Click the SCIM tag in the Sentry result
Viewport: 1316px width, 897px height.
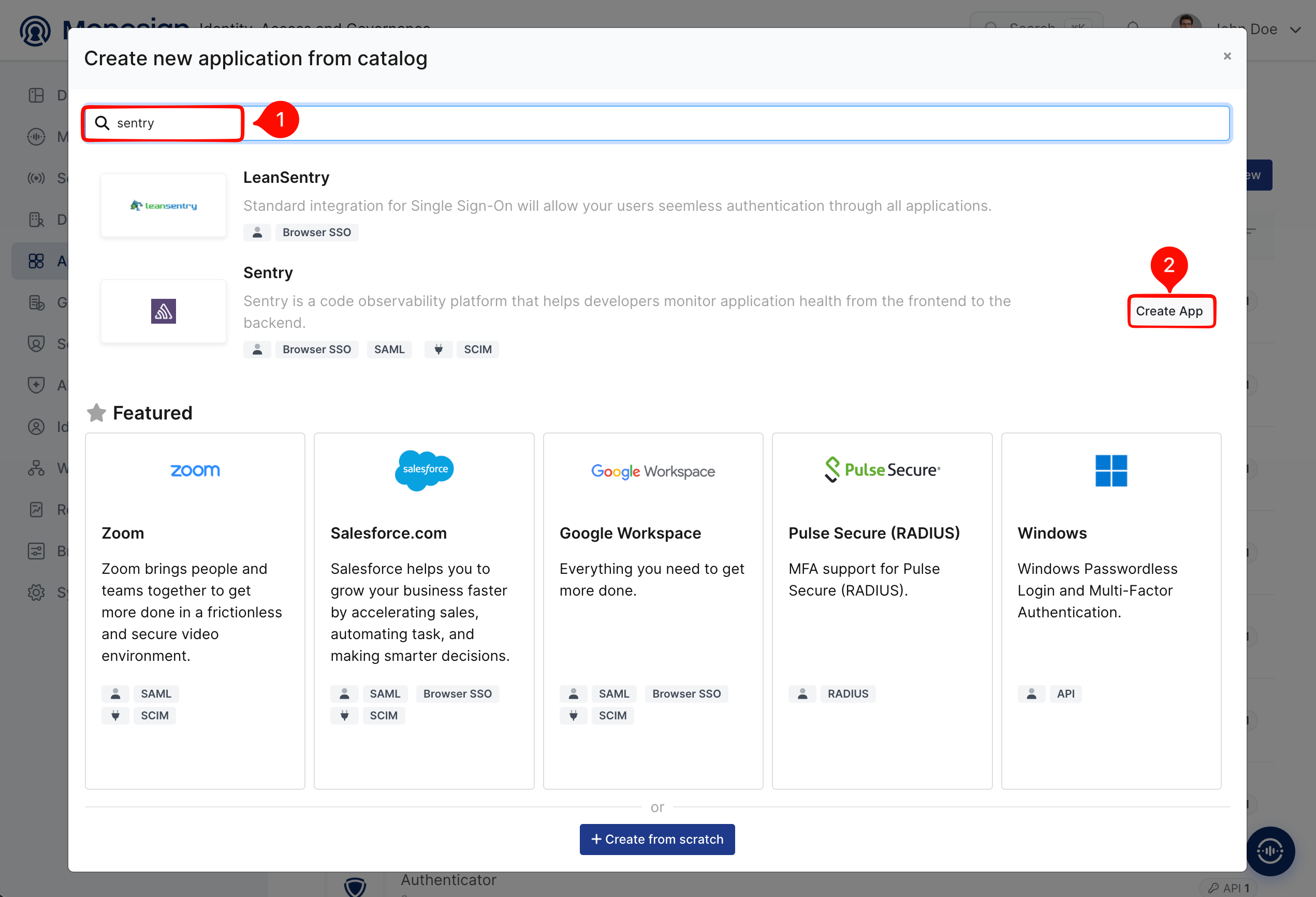[478, 350]
